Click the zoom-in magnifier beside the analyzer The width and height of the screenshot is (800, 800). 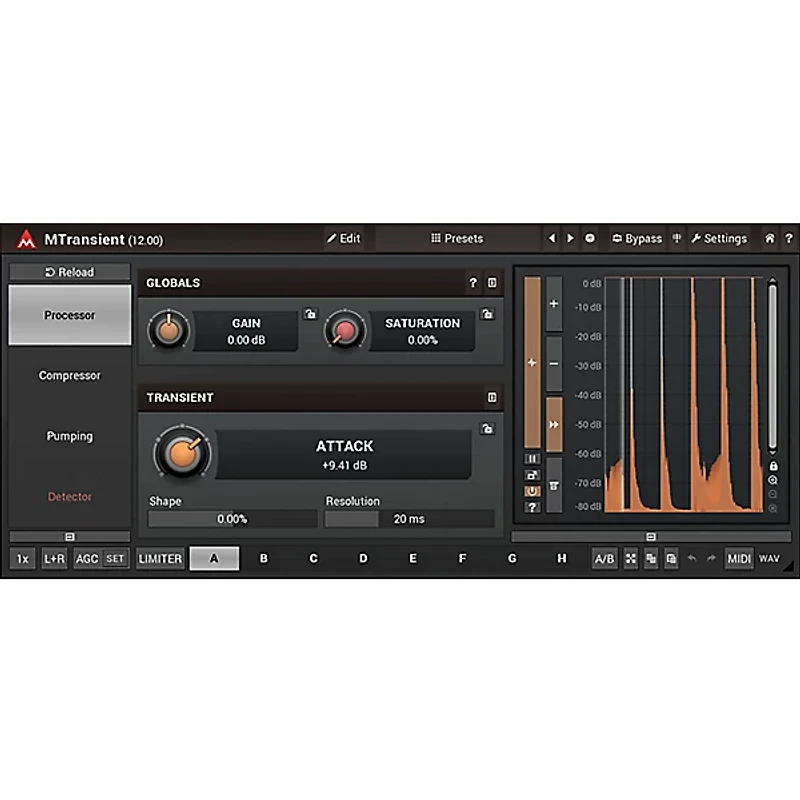(773, 479)
